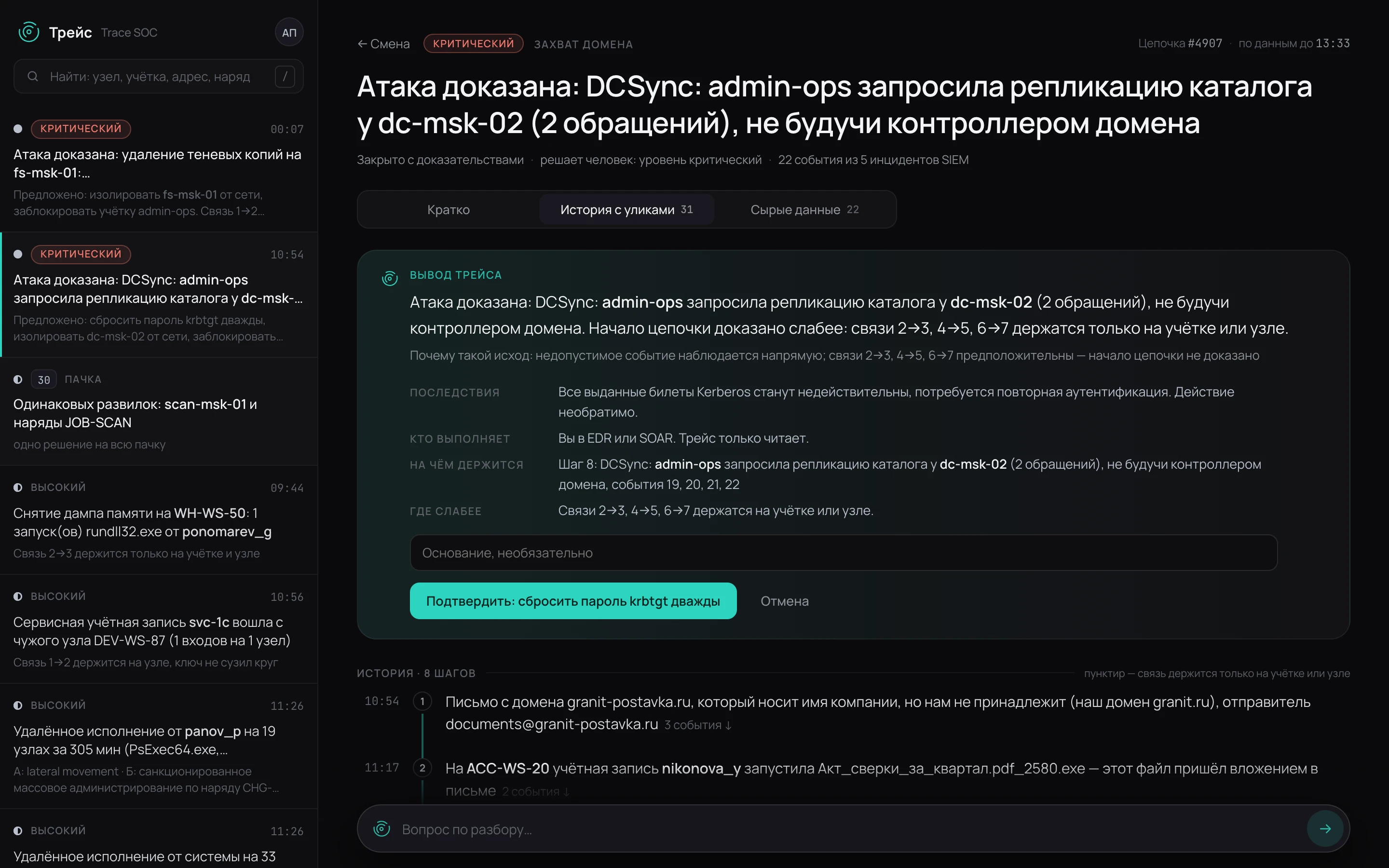Open the Сырые данные tab
This screenshot has height=868, width=1389.
click(804, 210)
